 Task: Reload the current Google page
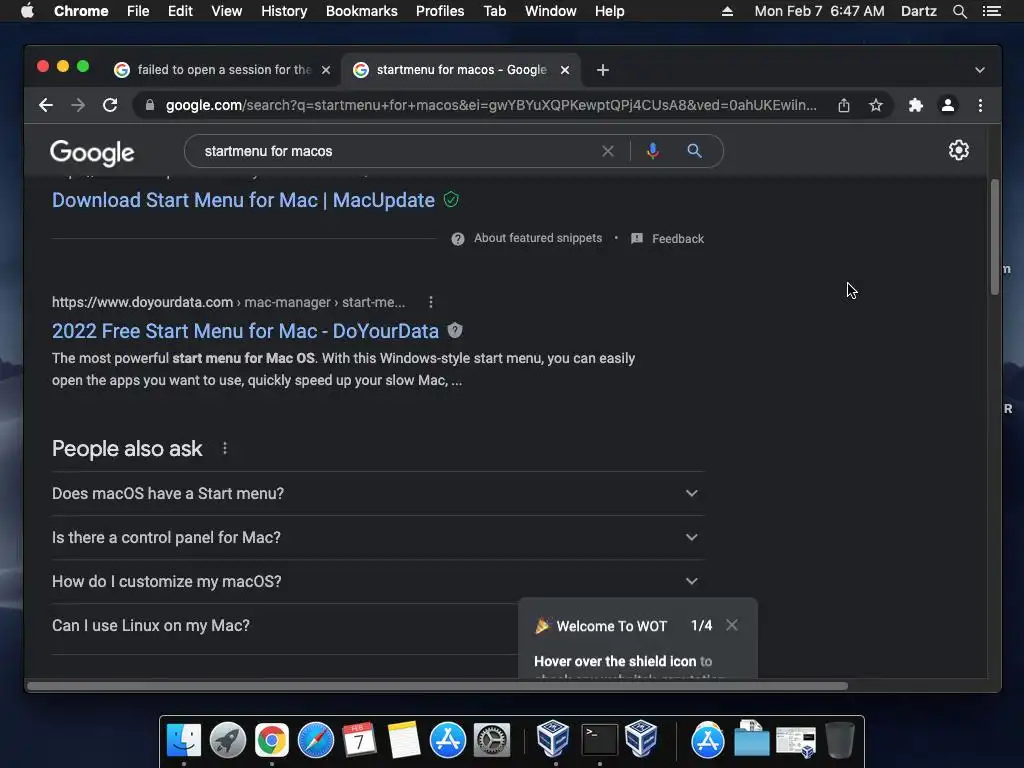tap(110, 105)
